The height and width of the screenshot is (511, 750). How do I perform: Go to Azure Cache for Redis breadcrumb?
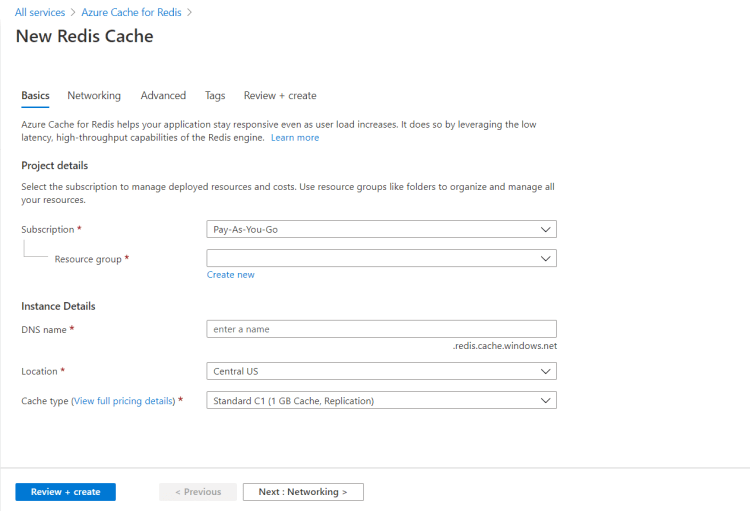pyautogui.click(x=131, y=12)
